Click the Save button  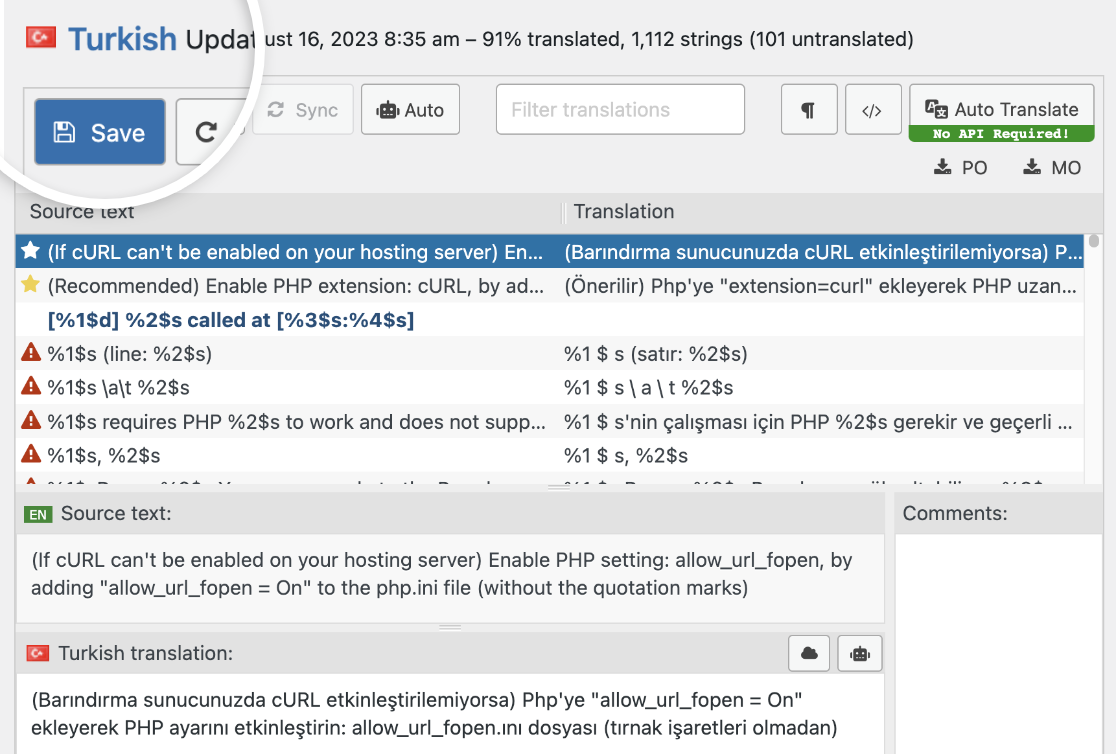(100, 132)
